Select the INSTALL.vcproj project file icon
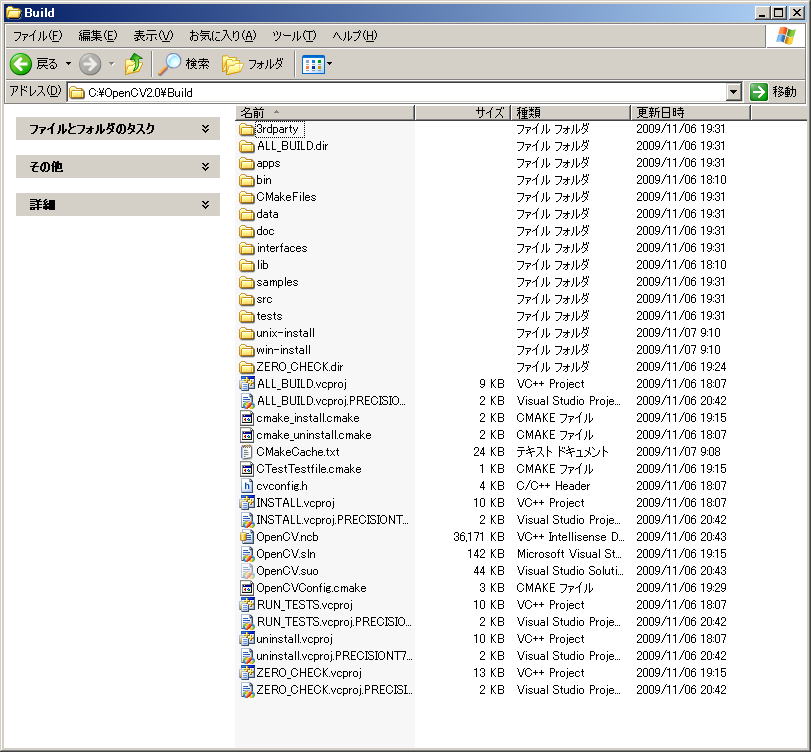Viewport: 811px width, 752px height. pyautogui.click(x=247, y=503)
